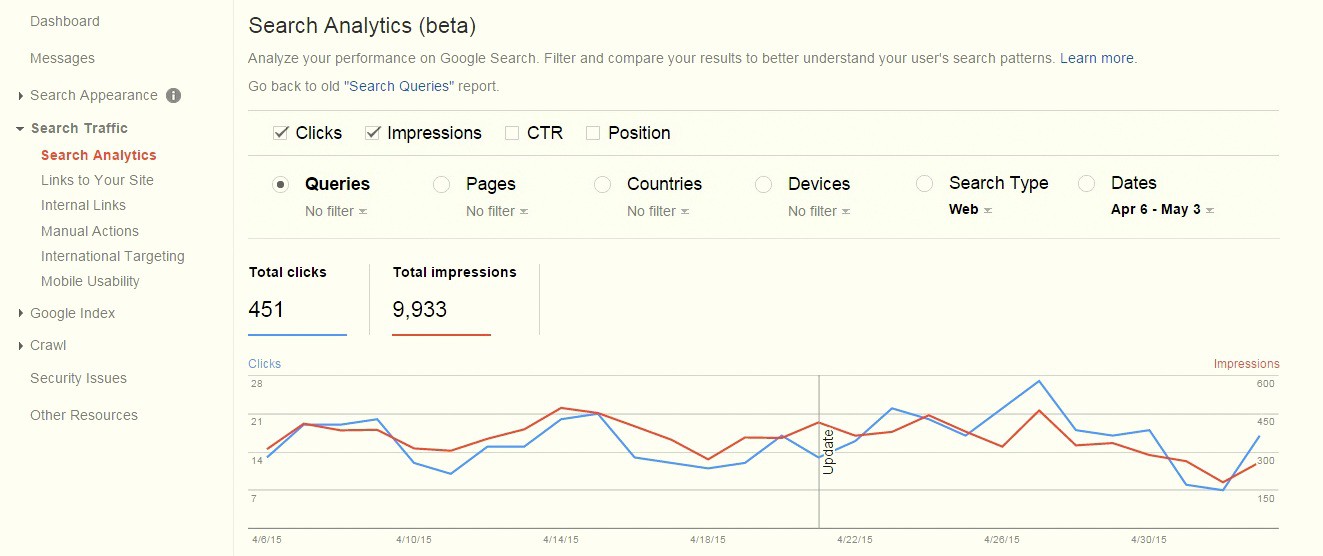The height and width of the screenshot is (556, 1323).
Task: Open the old "Search Queries" report link
Action: click(399, 86)
